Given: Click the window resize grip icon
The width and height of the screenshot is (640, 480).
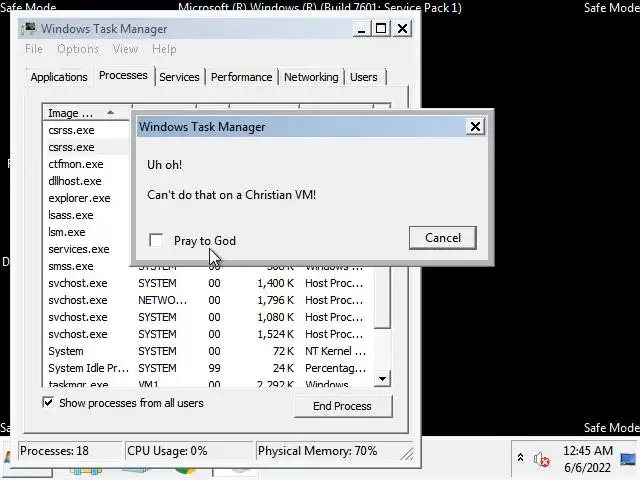Looking at the screenshot, I should point(407,453).
